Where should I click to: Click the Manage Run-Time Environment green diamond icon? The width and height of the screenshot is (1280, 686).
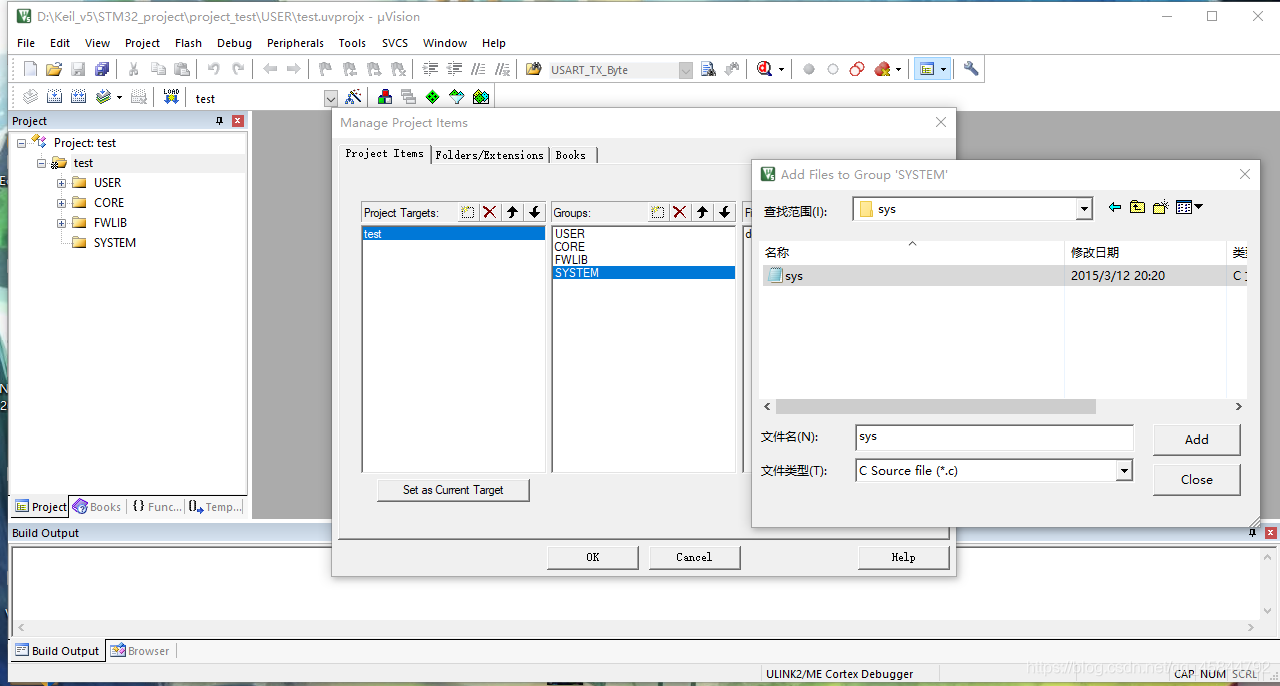point(432,97)
